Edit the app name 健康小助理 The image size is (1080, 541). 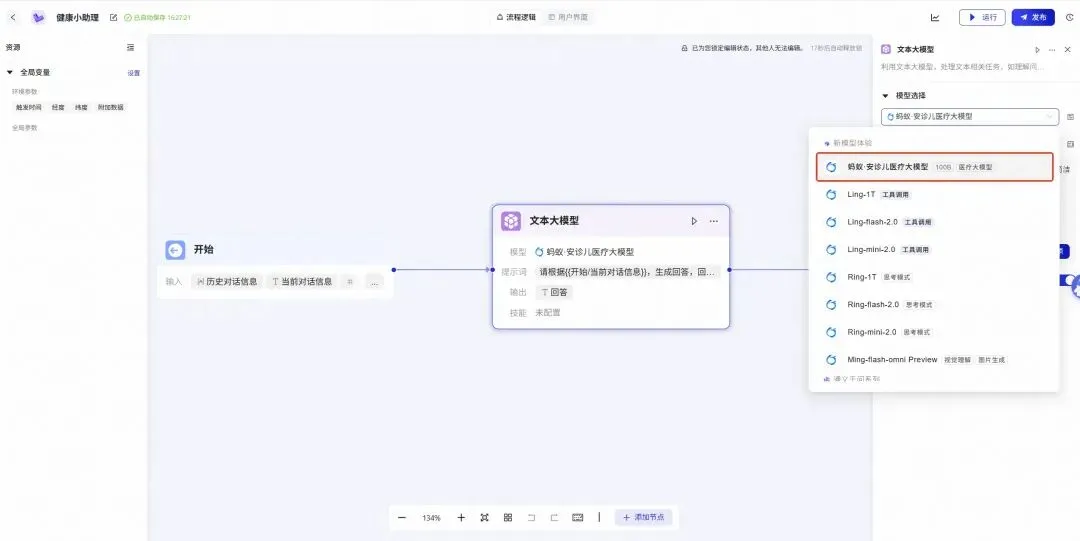click(114, 17)
